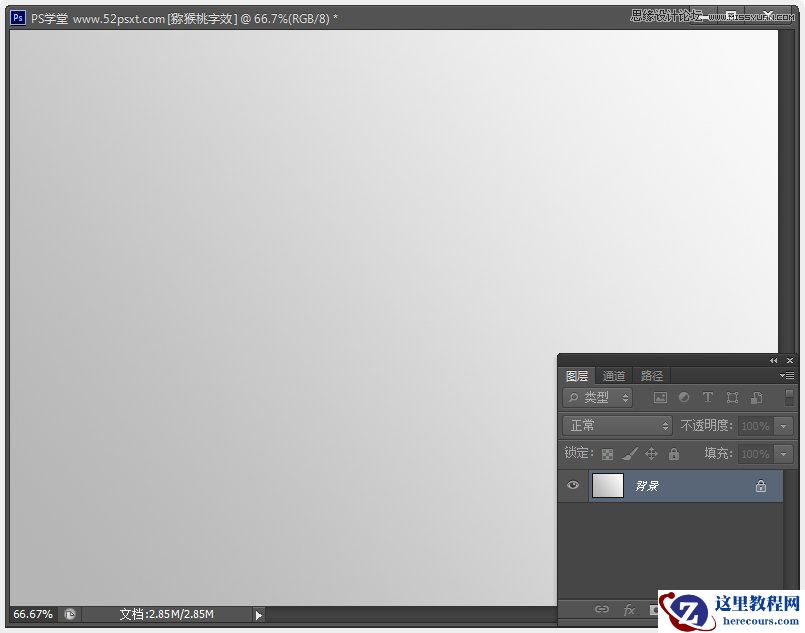Open the fx layer style menu

(x=629, y=609)
